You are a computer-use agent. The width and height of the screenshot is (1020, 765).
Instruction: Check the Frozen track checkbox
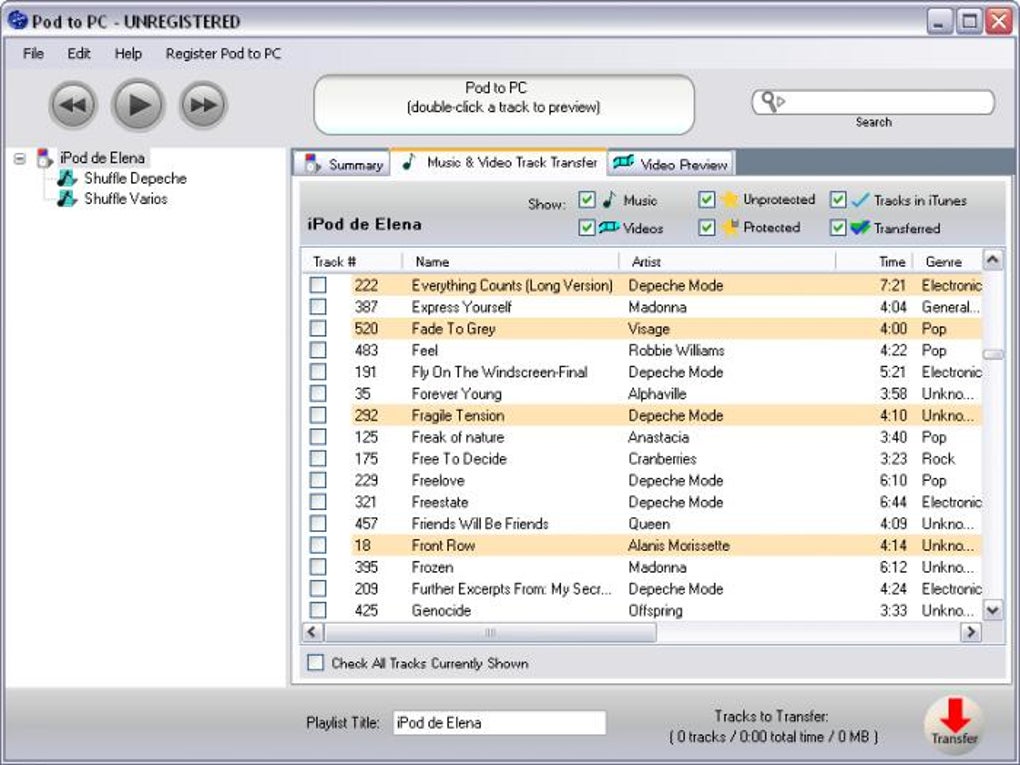click(x=318, y=567)
